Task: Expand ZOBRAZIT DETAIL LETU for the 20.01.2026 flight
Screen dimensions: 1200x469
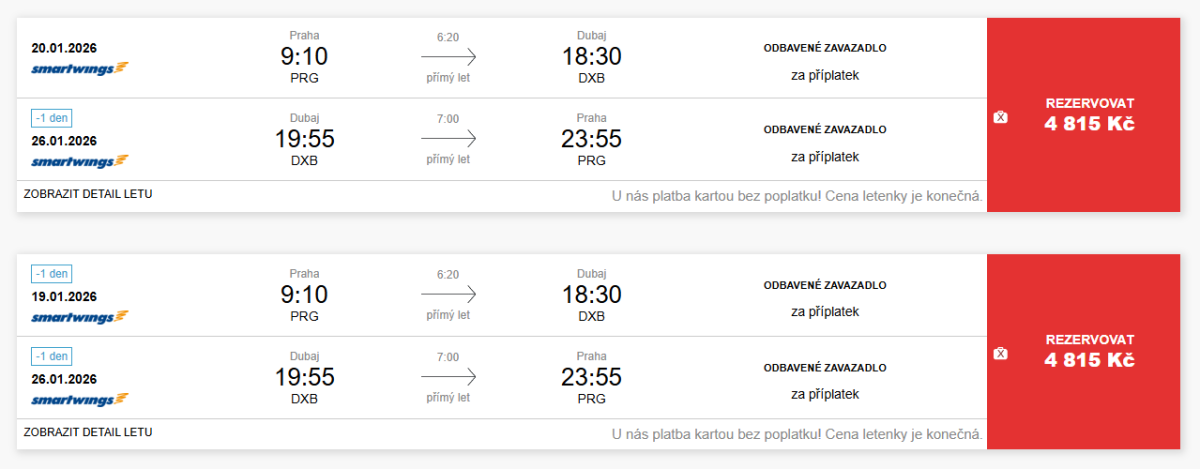Action: click(87, 194)
